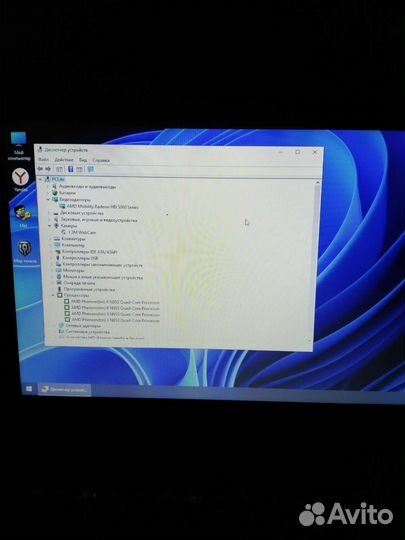Screen dimensions: 405x540
Task: Click the device tree scrollbar down arrow
Action: (310, 340)
